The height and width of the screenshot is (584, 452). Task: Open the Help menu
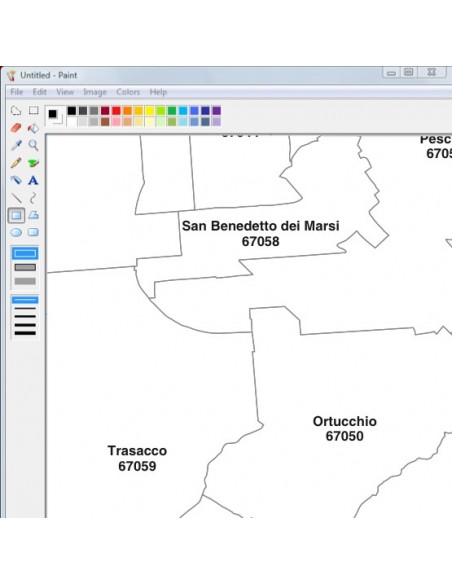click(x=158, y=92)
